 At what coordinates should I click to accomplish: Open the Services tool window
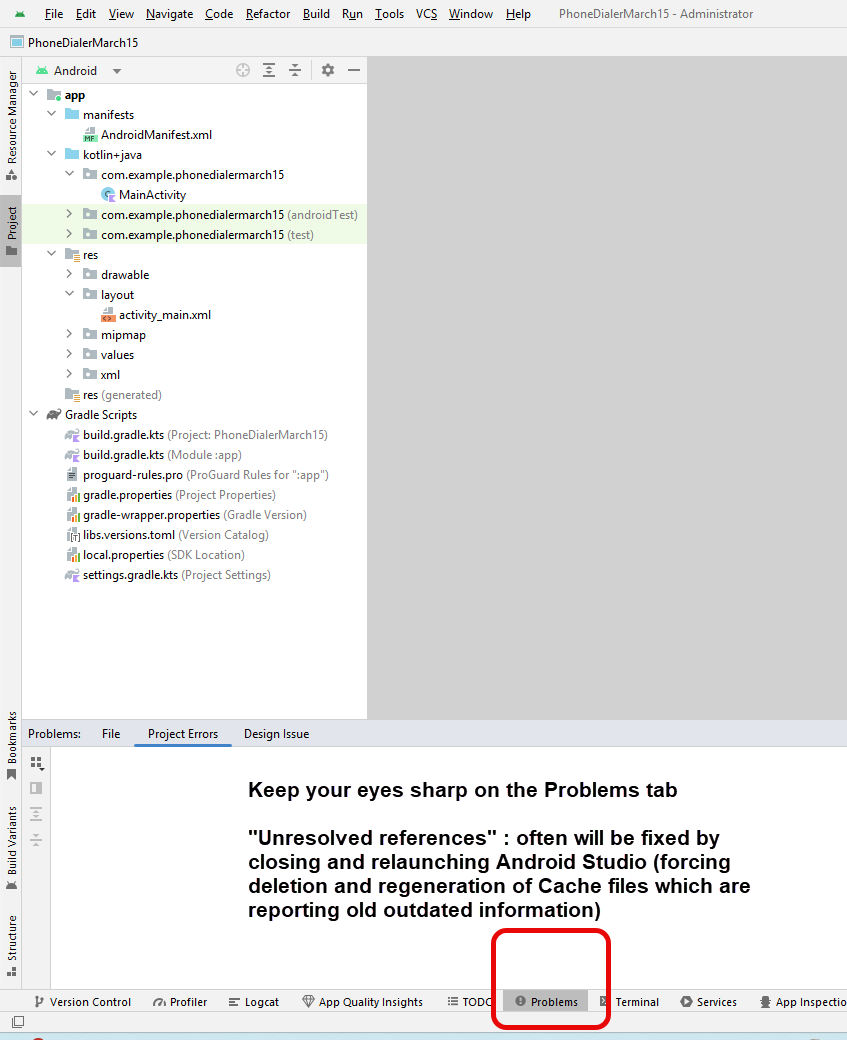pos(709,1002)
